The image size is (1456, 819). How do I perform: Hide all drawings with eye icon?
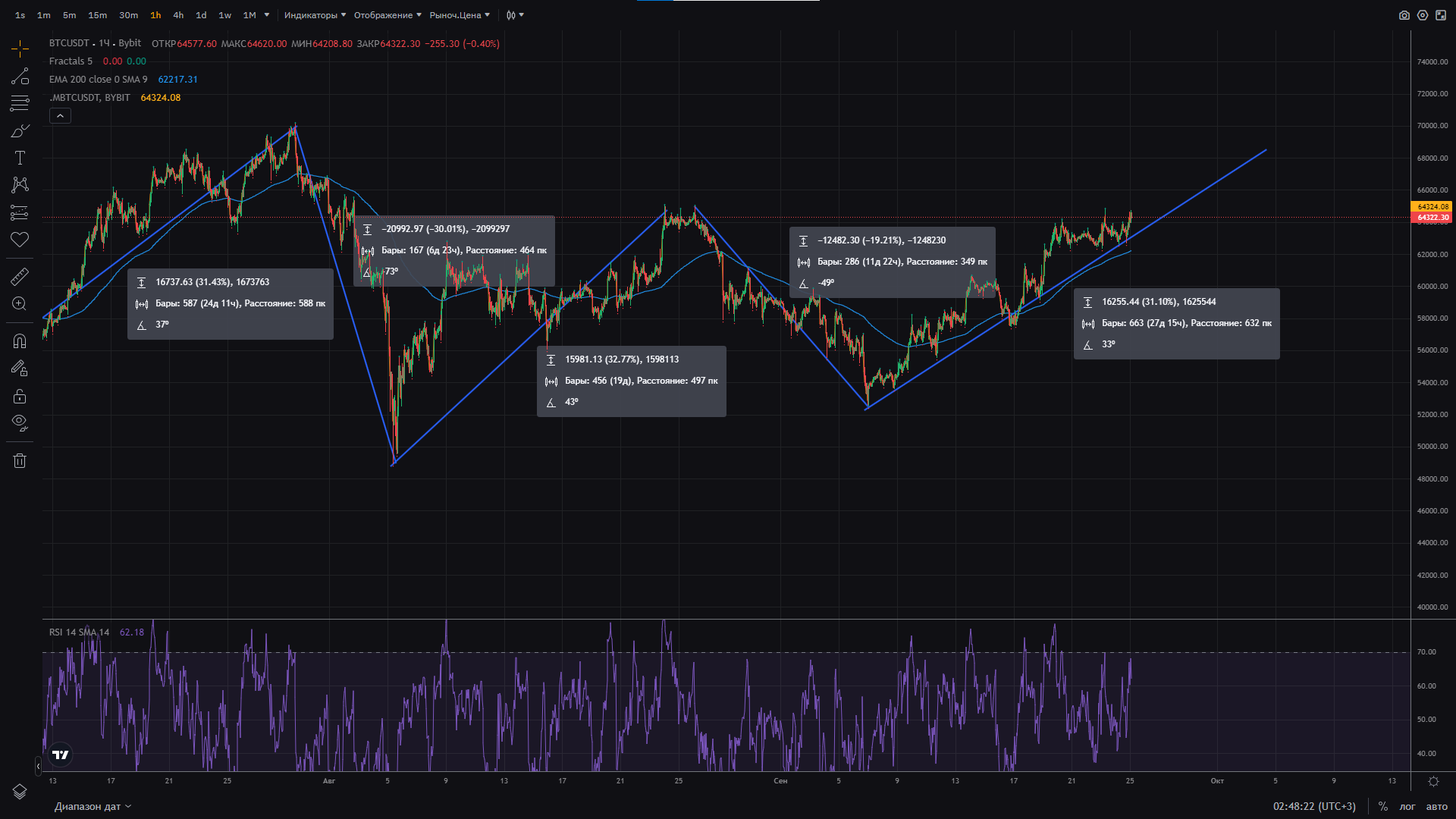[20, 422]
